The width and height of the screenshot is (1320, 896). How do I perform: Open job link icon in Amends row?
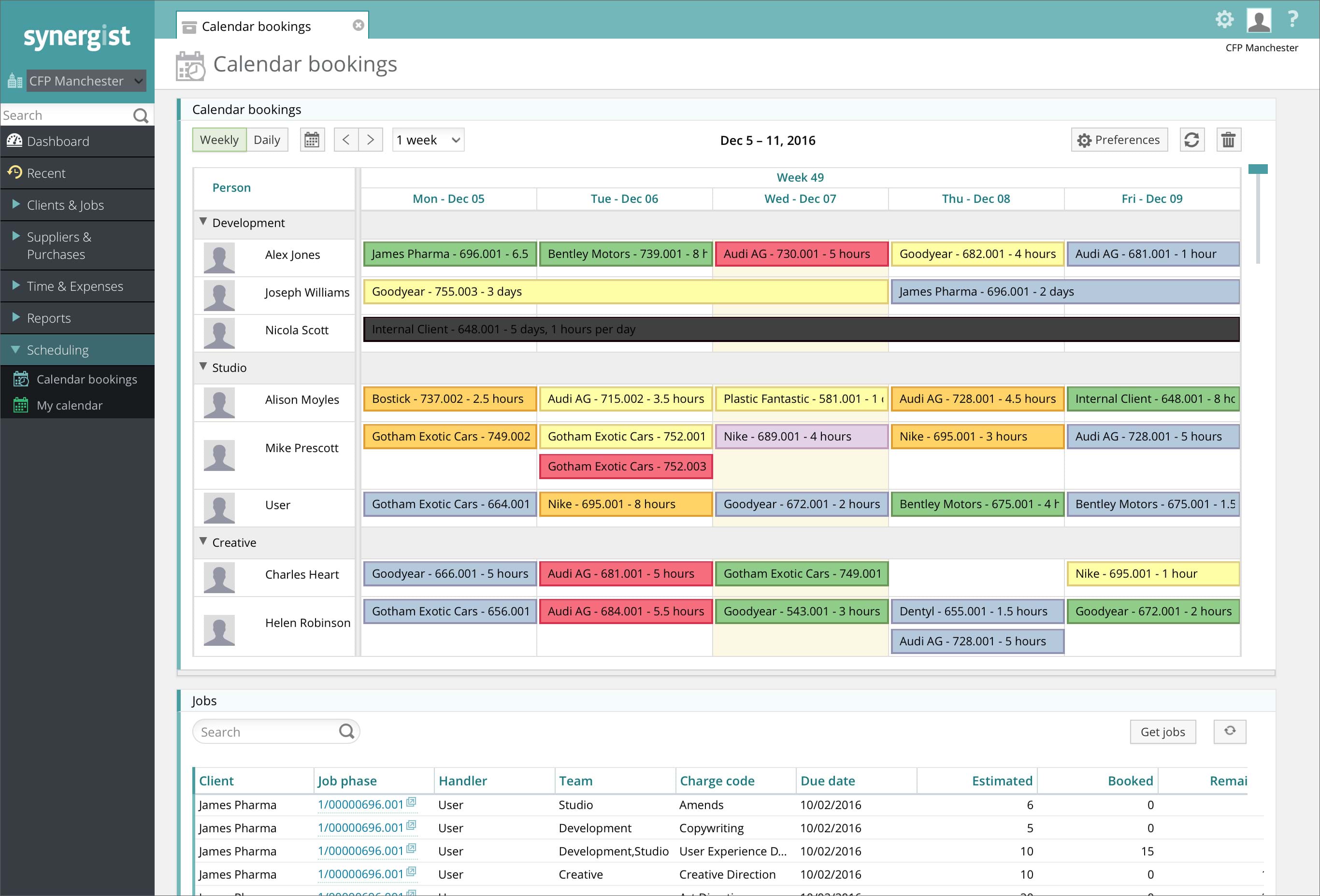coord(411,802)
